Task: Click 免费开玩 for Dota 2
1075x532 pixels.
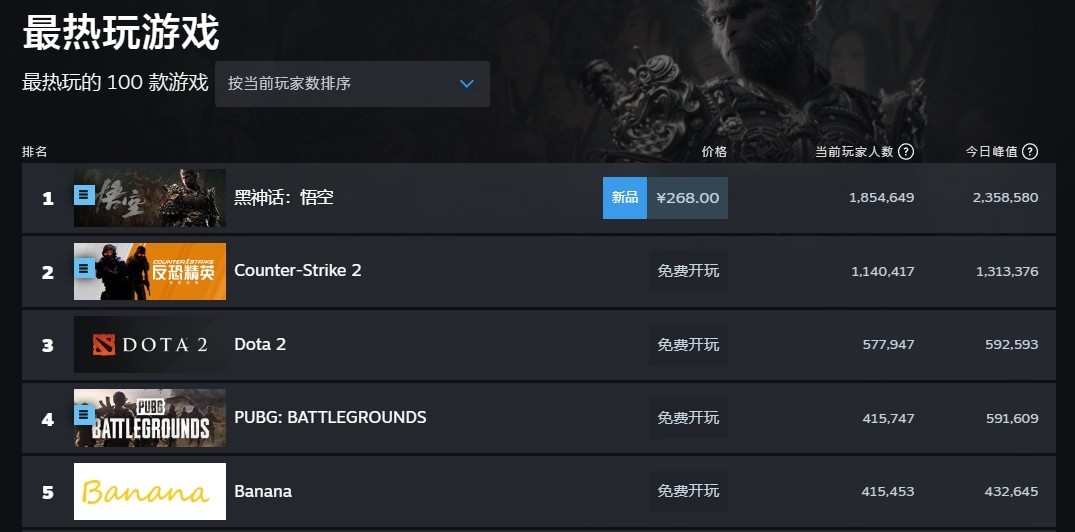Action: [688, 345]
